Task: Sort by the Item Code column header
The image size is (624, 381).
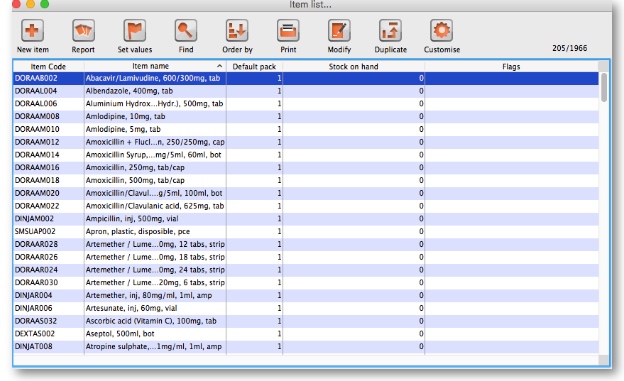Action: click(48, 66)
